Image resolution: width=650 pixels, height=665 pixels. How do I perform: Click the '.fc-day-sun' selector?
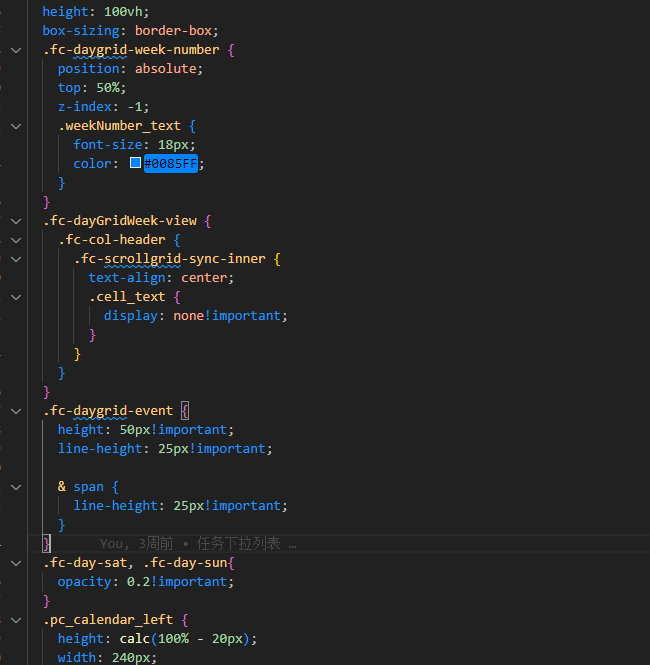pos(185,563)
